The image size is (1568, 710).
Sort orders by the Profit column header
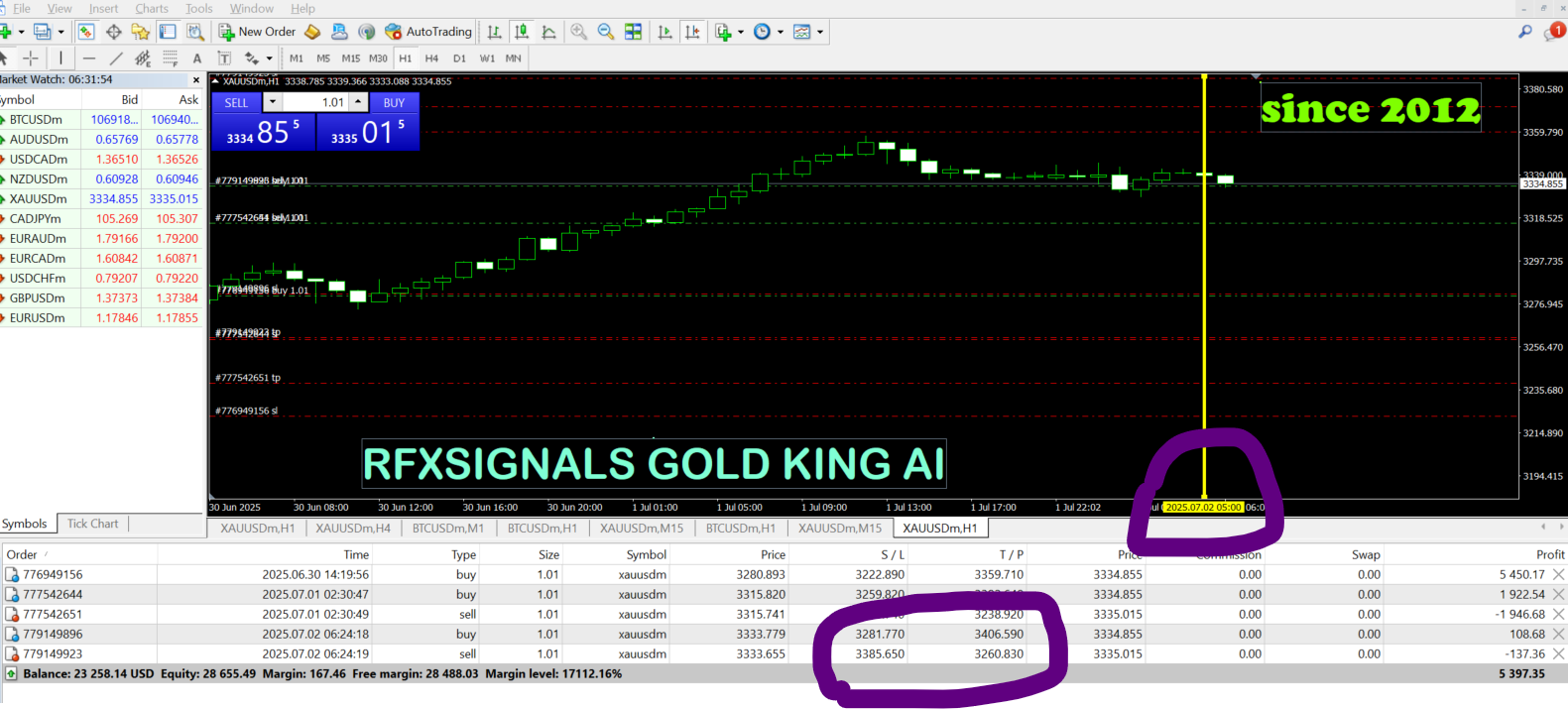click(x=1549, y=554)
